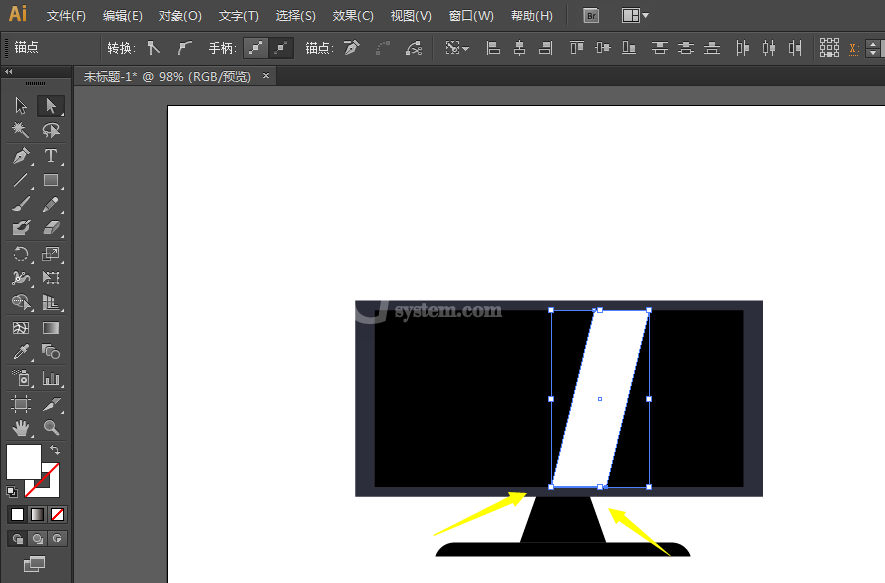
Task: Select the Scale tool
Action: 51,254
